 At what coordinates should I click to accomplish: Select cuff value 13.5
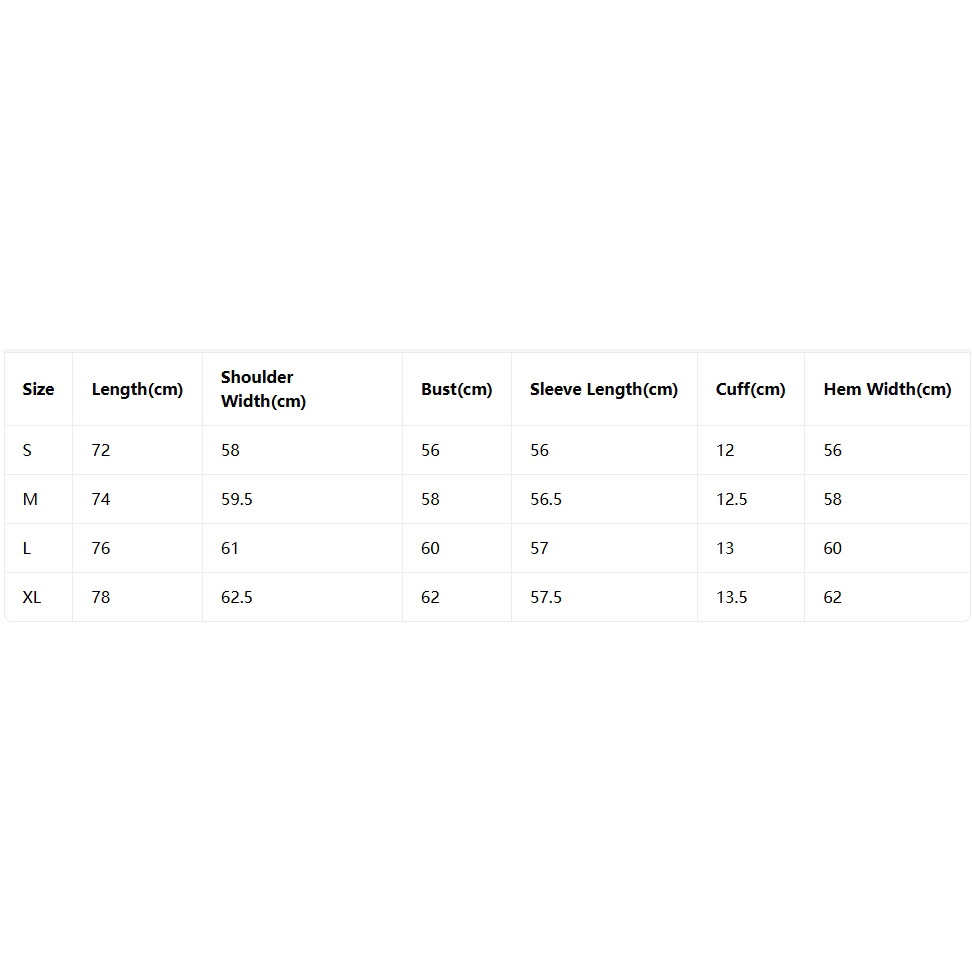pos(731,597)
